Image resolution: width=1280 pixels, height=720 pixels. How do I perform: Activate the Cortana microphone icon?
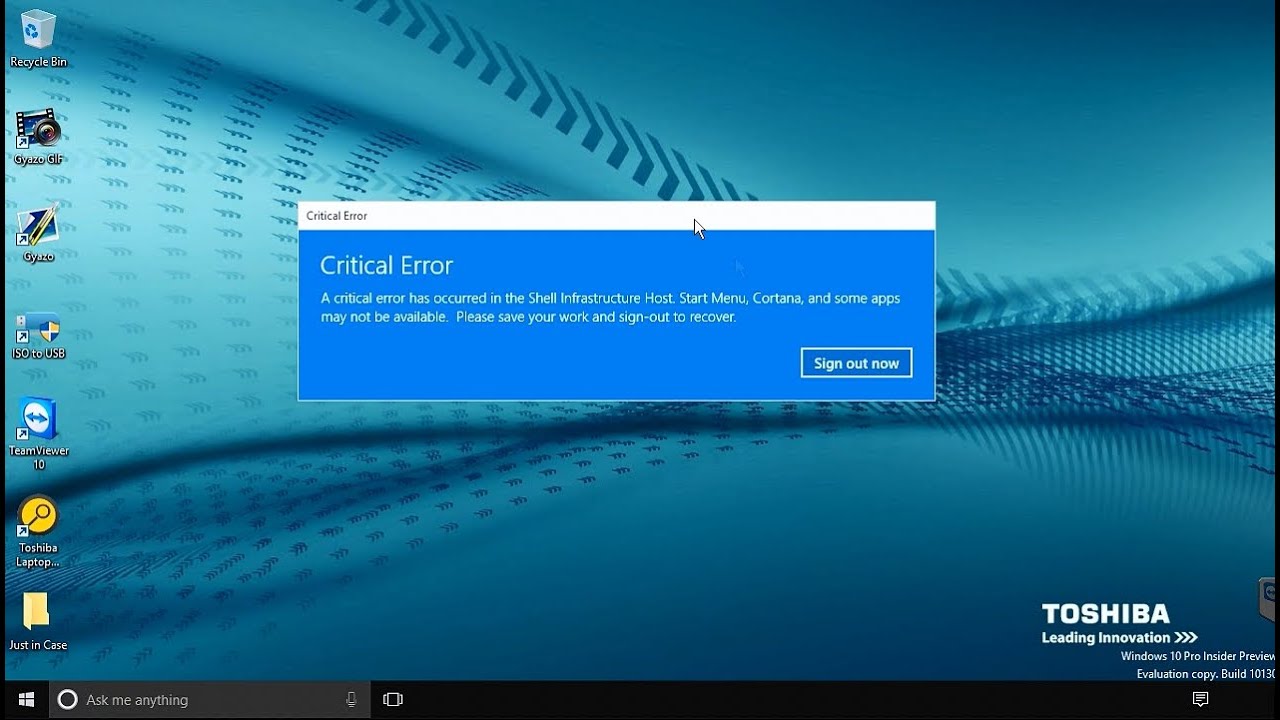351,700
